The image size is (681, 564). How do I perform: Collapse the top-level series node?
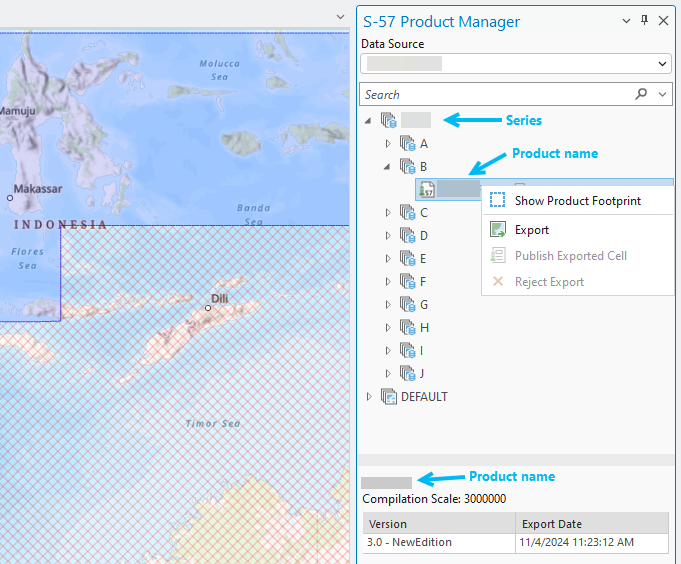coord(368,121)
